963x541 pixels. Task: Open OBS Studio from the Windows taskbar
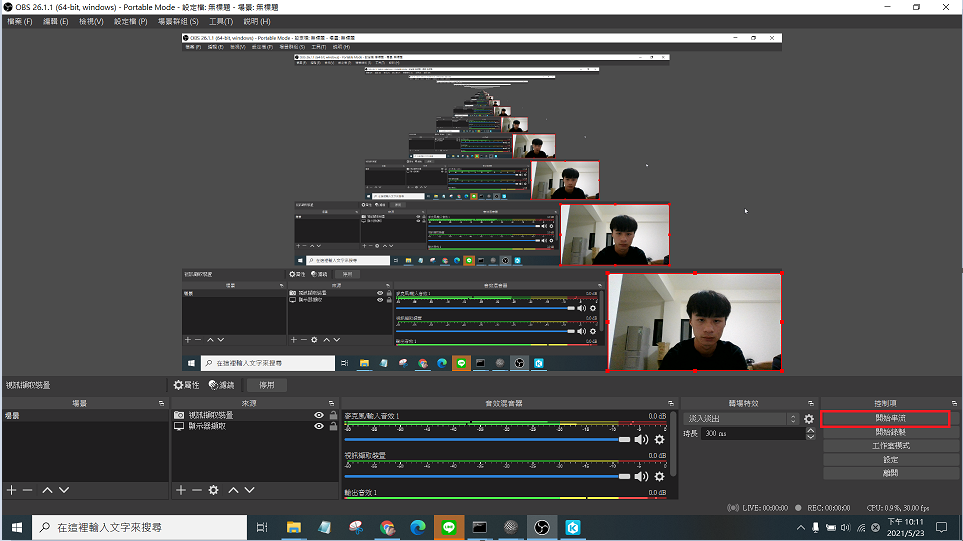pyautogui.click(x=542, y=527)
